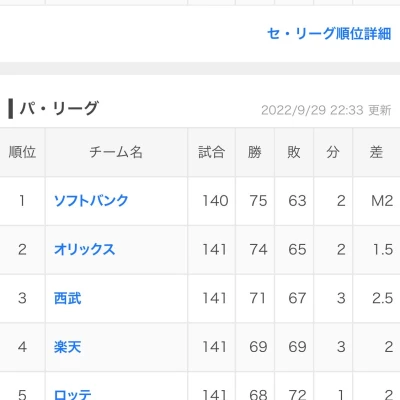Click the update timestamp 2022/9/29 22:33
The image size is (400, 400).
312,110
